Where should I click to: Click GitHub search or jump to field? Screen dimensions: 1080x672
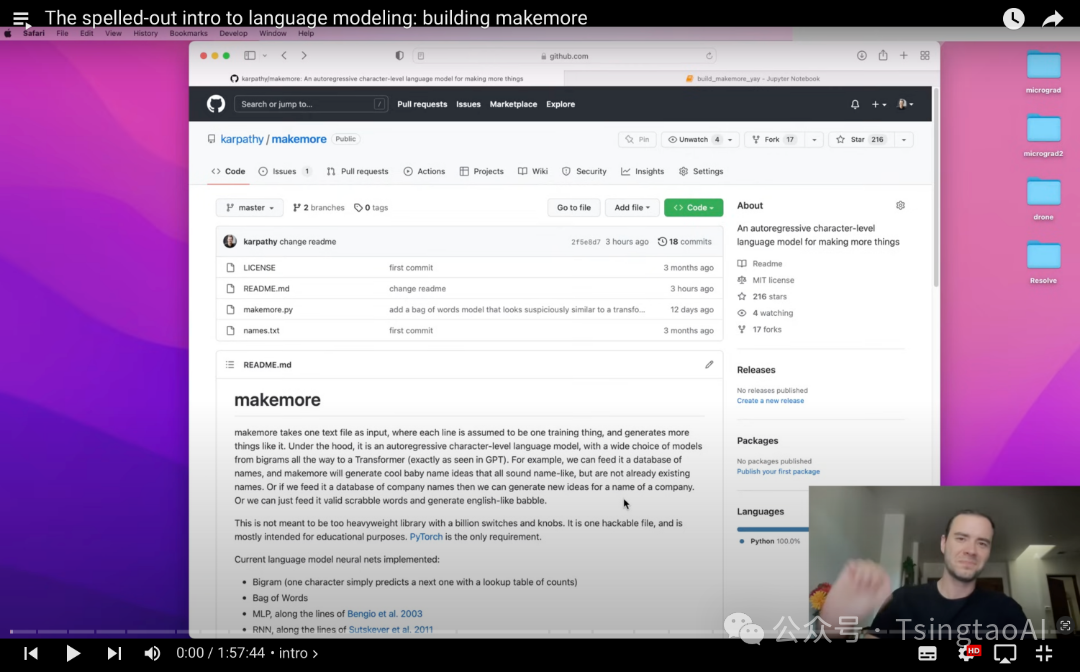point(311,104)
